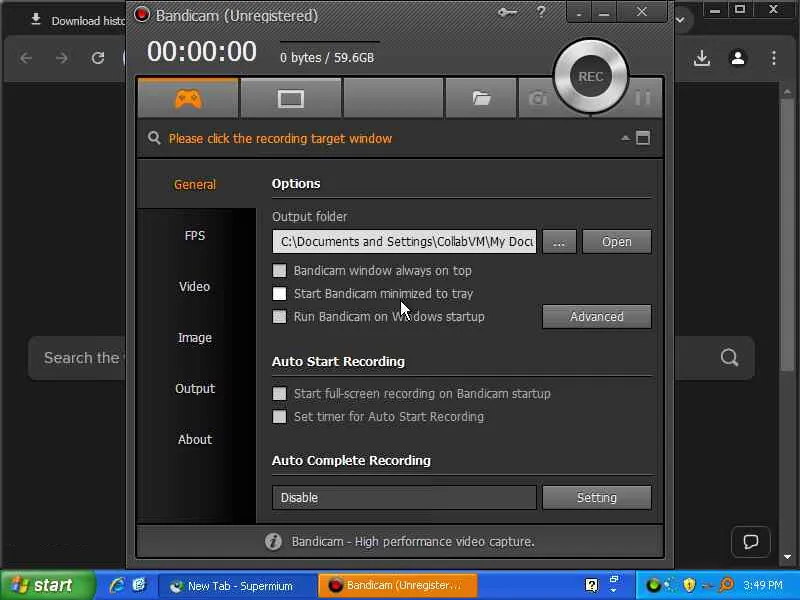The image size is (800, 600).
Task: Open the Image settings tab
Action: (x=195, y=337)
